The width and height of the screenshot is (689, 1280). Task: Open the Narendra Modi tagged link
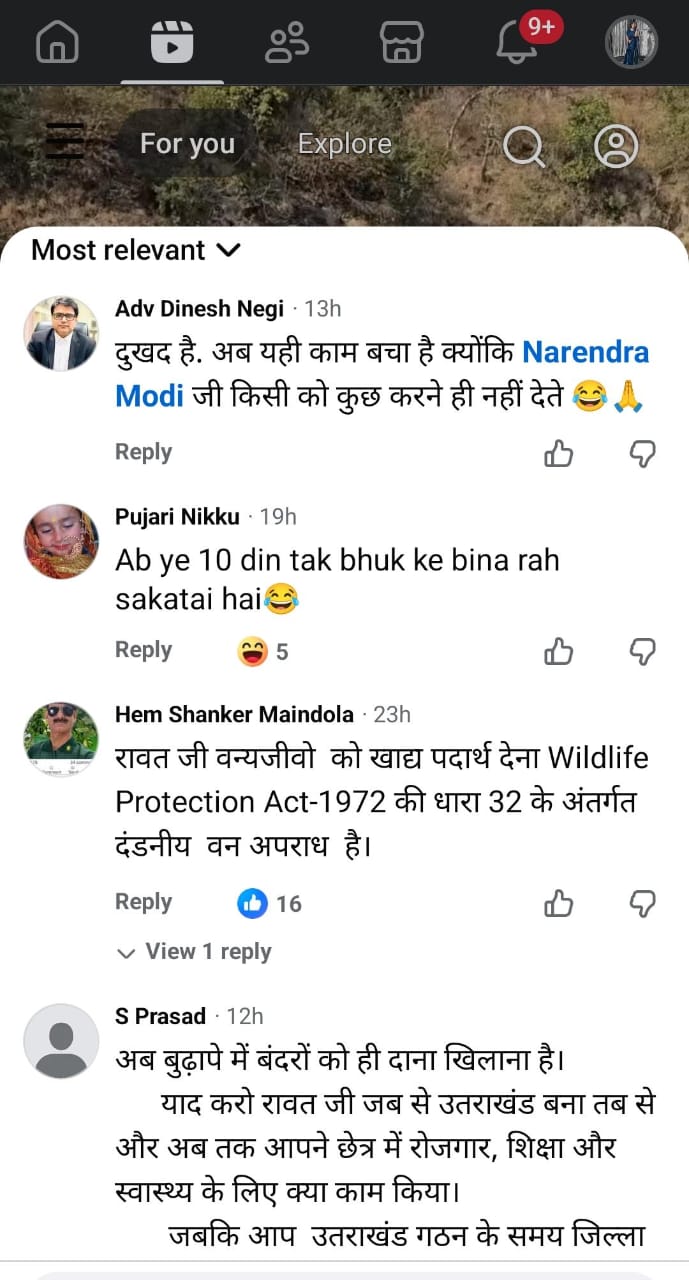pos(585,352)
